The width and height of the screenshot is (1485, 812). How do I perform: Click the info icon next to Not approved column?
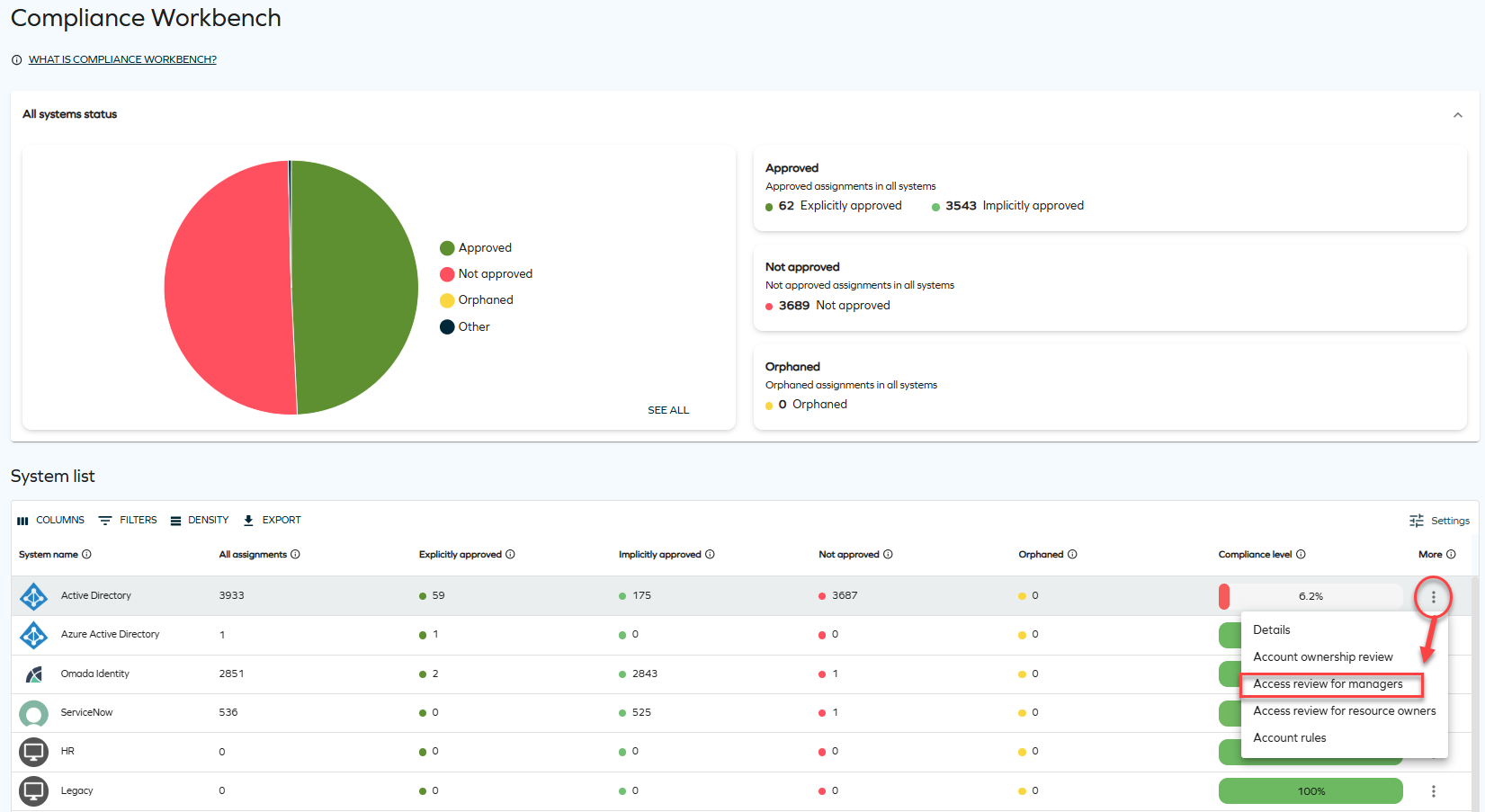(888, 555)
